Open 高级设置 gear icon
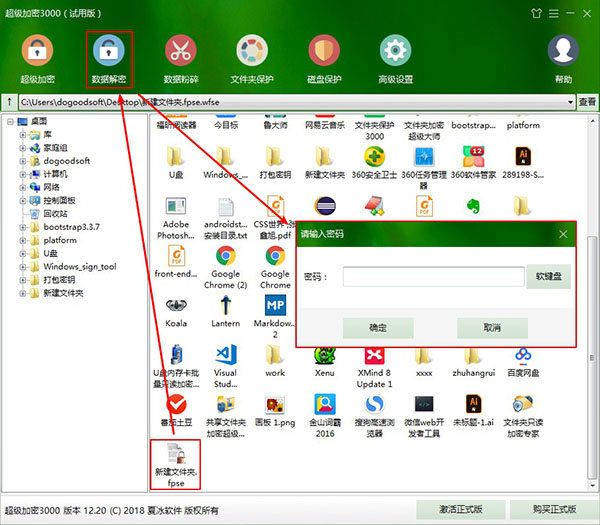Image resolution: width=600 pixels, height=525 pixels. click(396, 52)
